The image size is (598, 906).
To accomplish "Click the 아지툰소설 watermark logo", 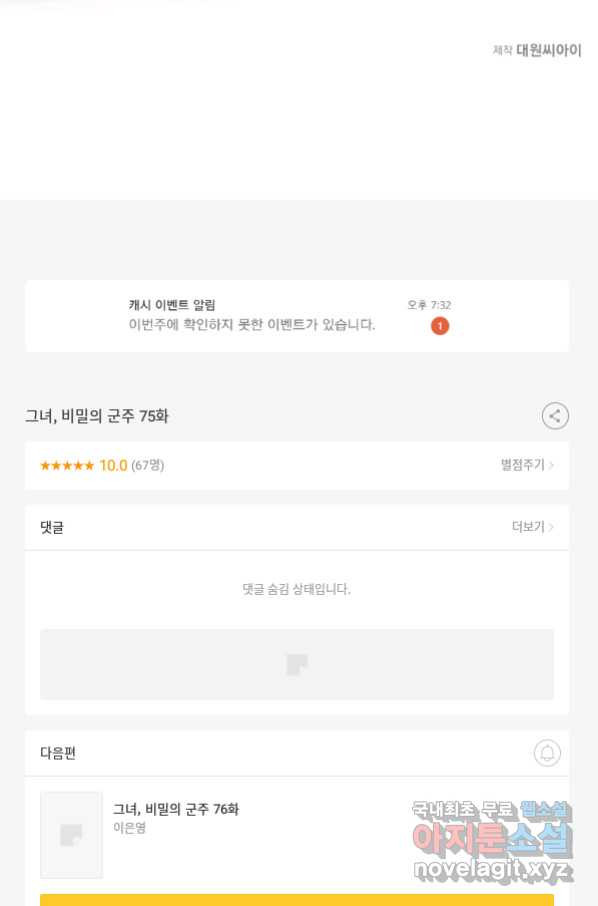I will coord(492,838).
